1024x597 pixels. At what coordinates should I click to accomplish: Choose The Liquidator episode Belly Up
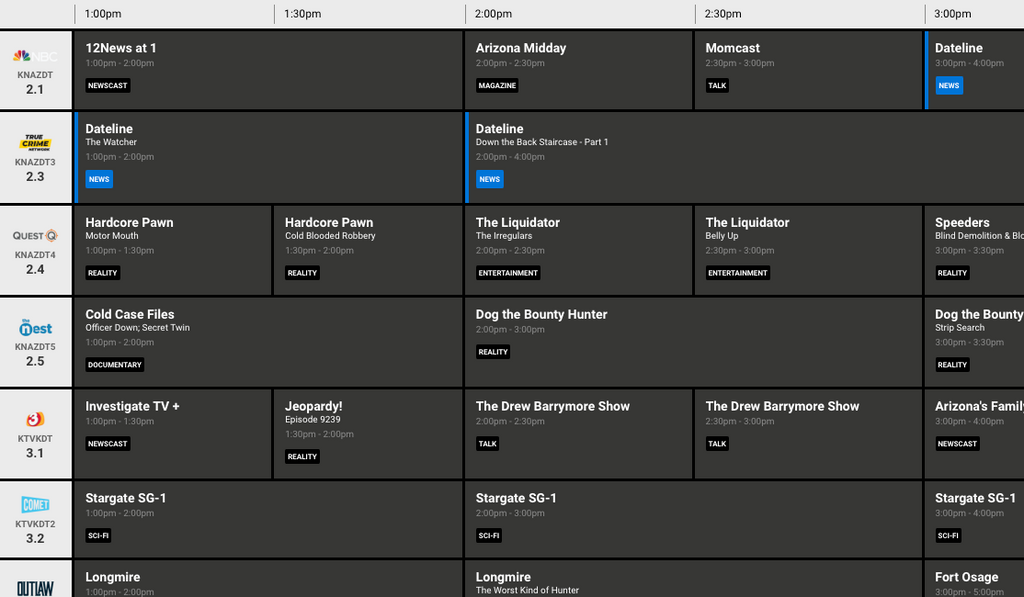pyautogui.click(x=808, y=251)
